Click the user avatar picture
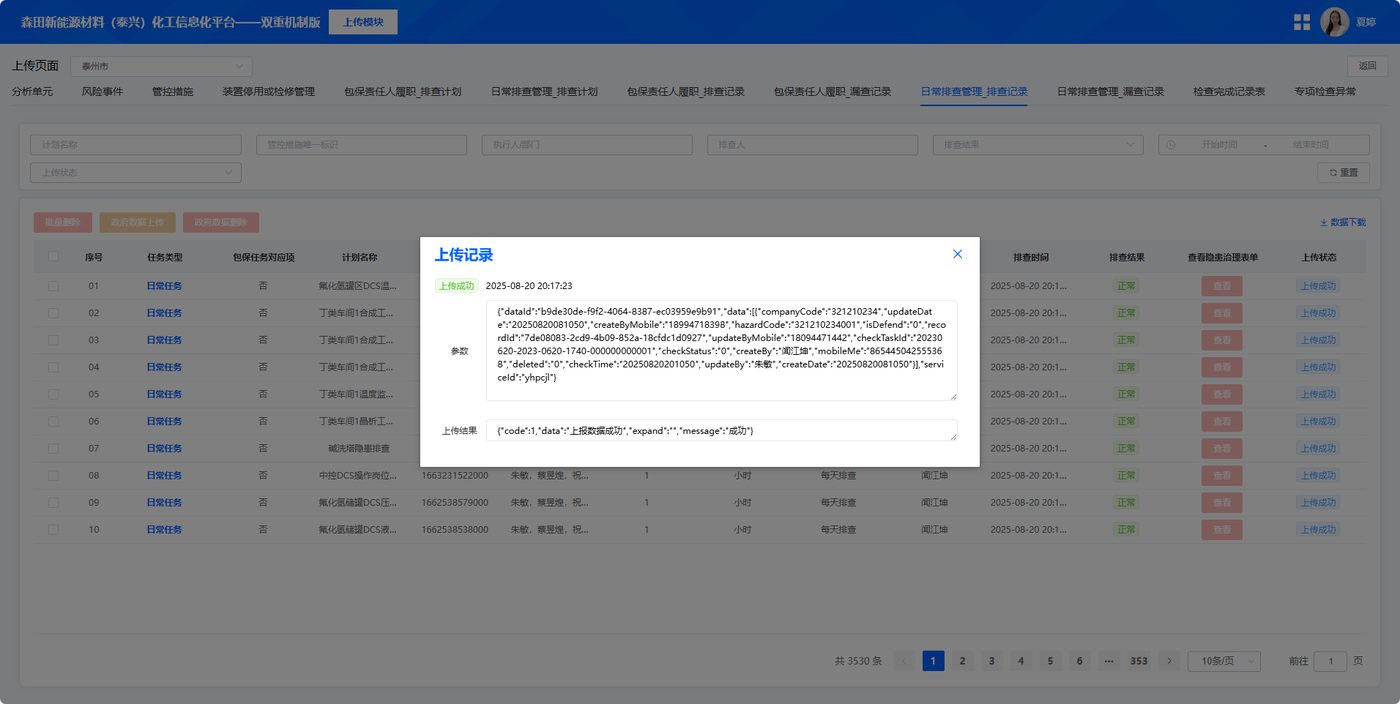 1335,22
